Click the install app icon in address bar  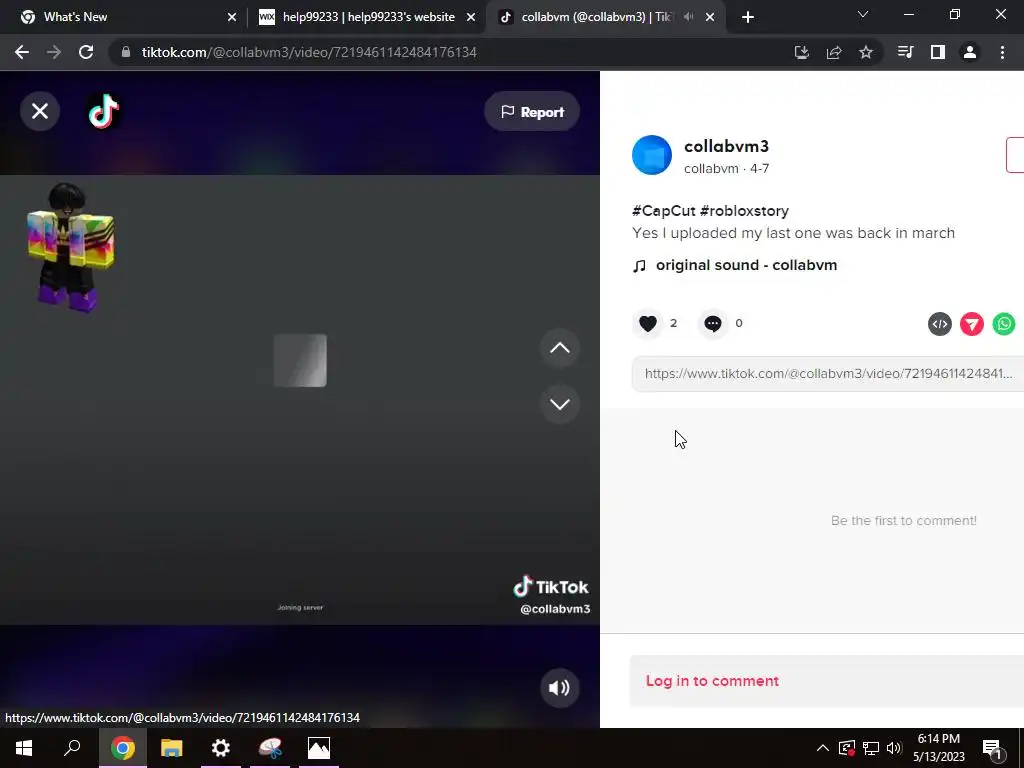point(801,52)
